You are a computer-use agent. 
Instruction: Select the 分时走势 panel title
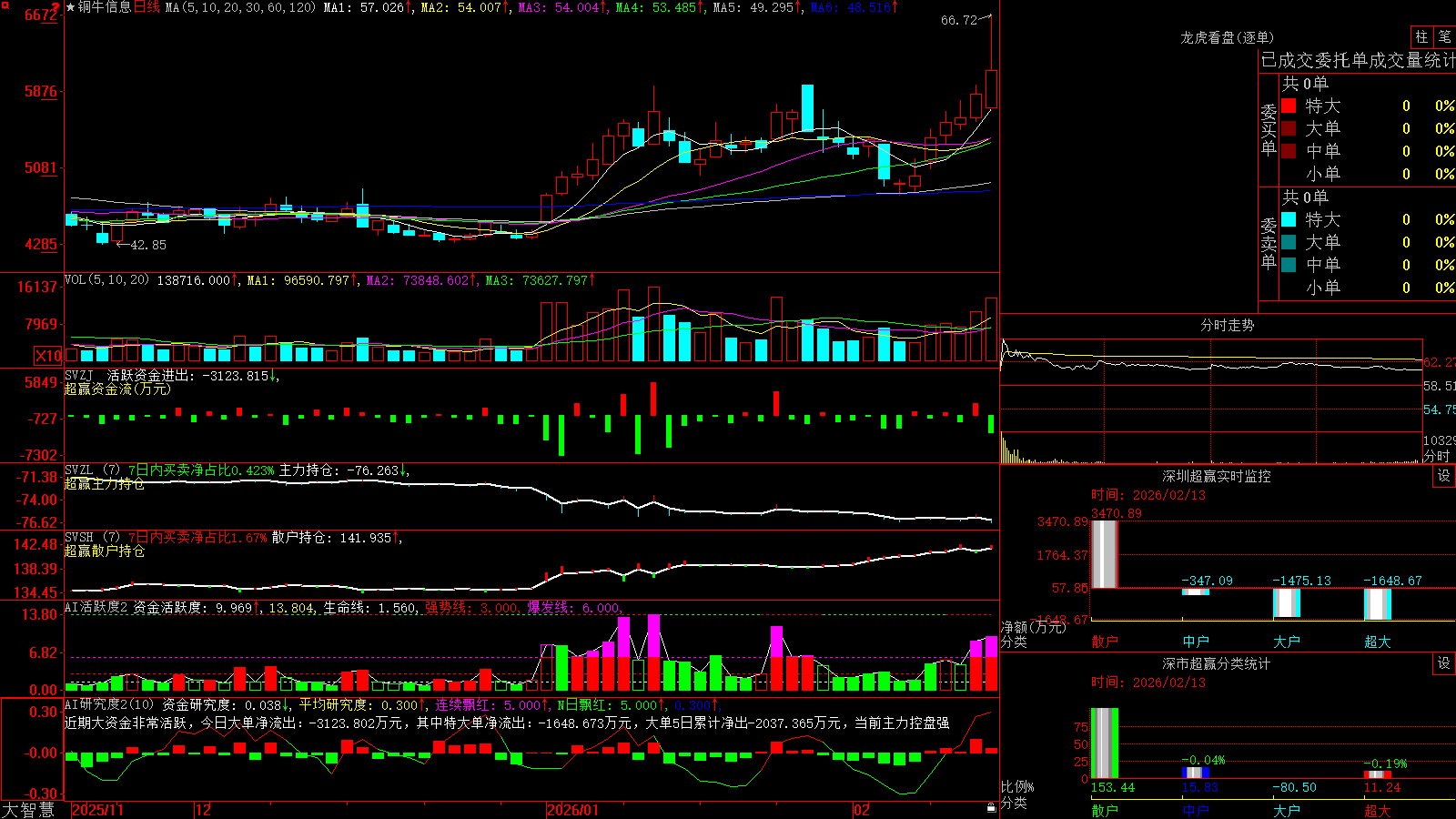[1227, 325]
